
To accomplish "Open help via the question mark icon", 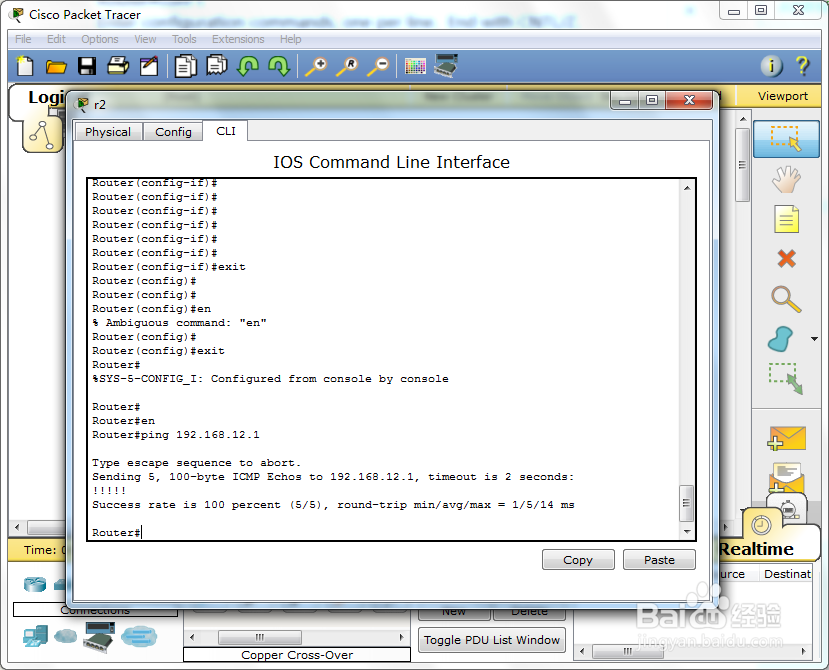I will (802, 66).
